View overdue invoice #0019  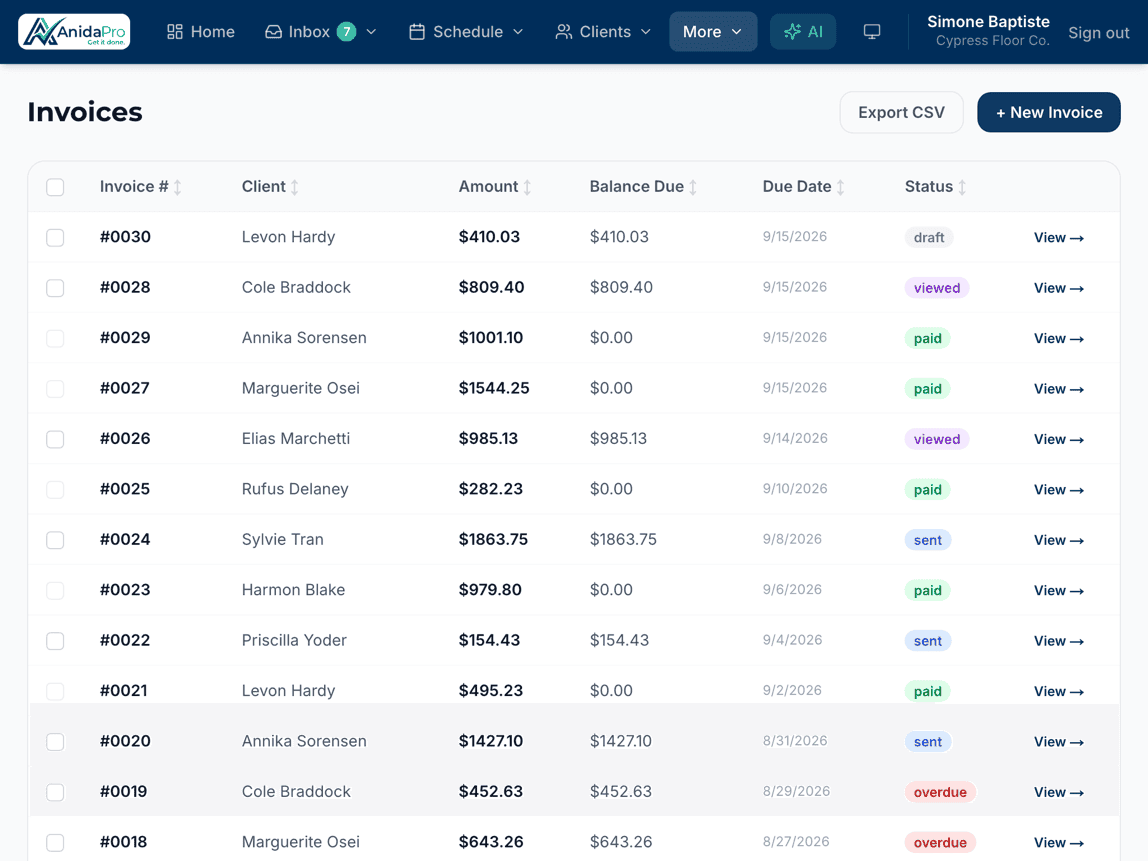pyautogui.click(x=1059, y=792)
